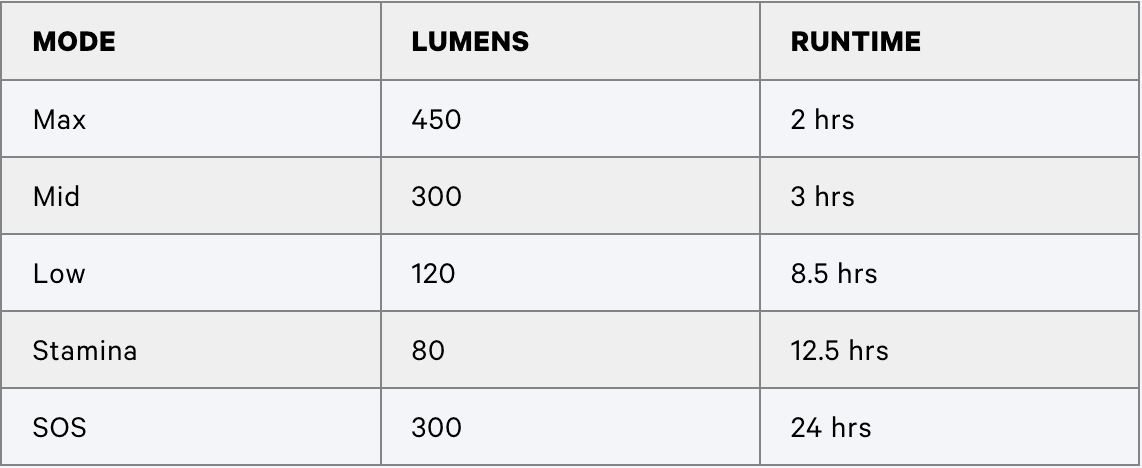Select the SOS mode cell
This screenshot has width=1142, height=468.
point(191,427)
